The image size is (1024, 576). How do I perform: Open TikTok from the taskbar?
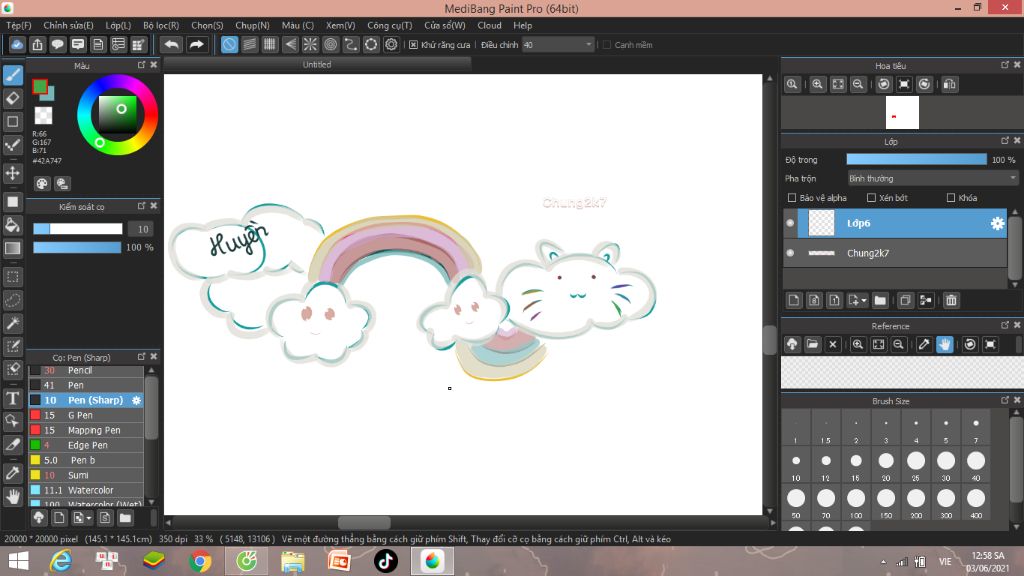pos(385,562)
